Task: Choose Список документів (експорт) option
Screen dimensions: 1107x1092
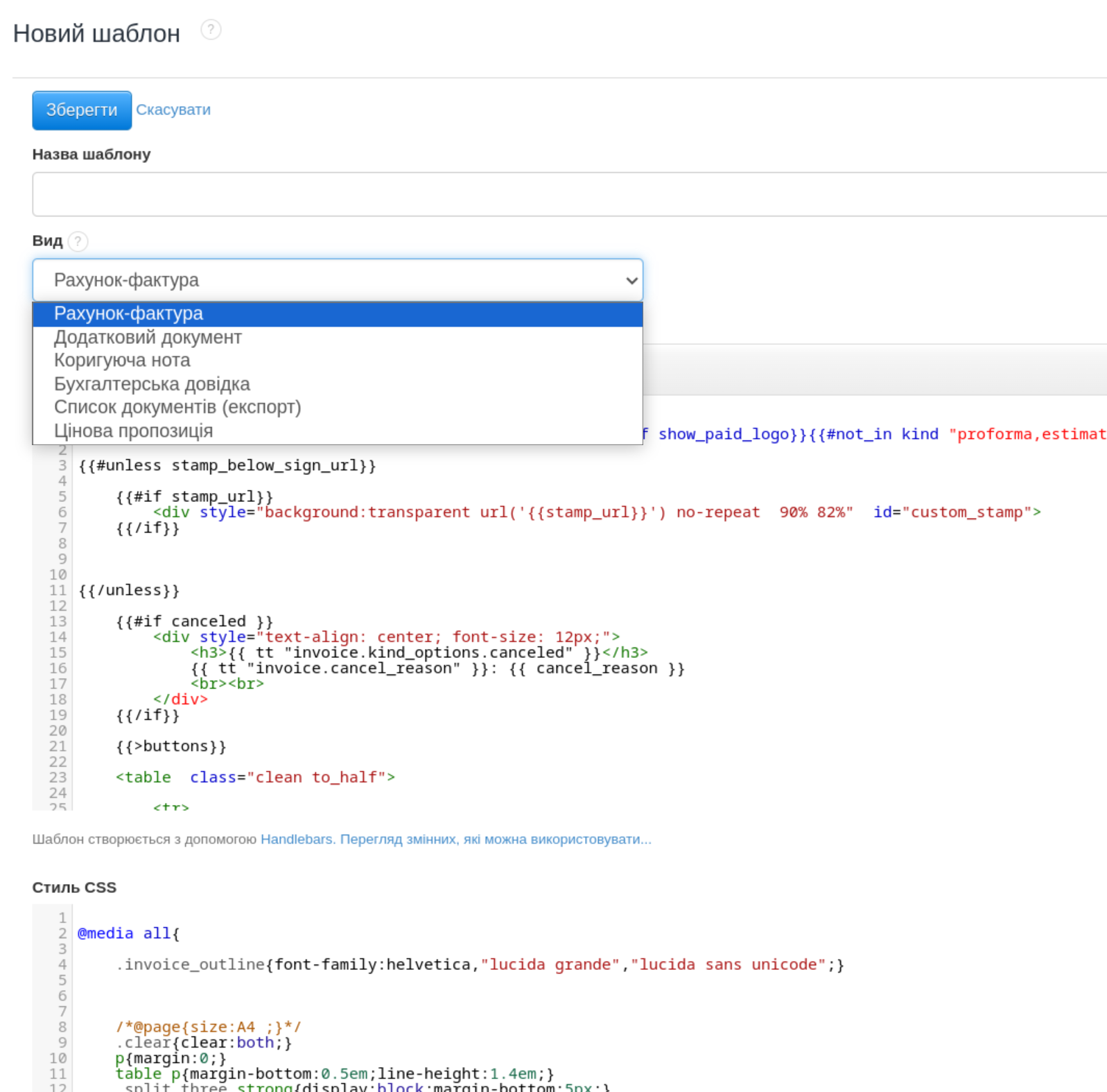Action: [x=177, y=407]
